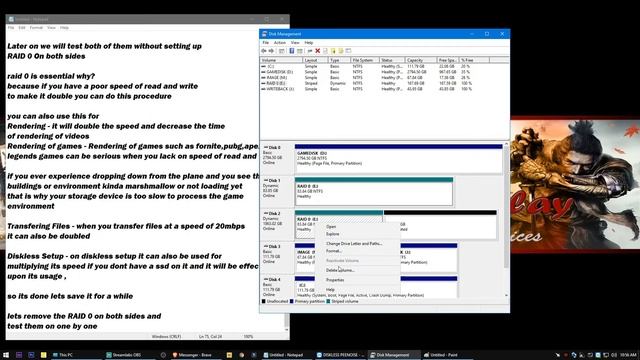Sort by the File System column header
The image size is (640, 360).
[365, 60]
